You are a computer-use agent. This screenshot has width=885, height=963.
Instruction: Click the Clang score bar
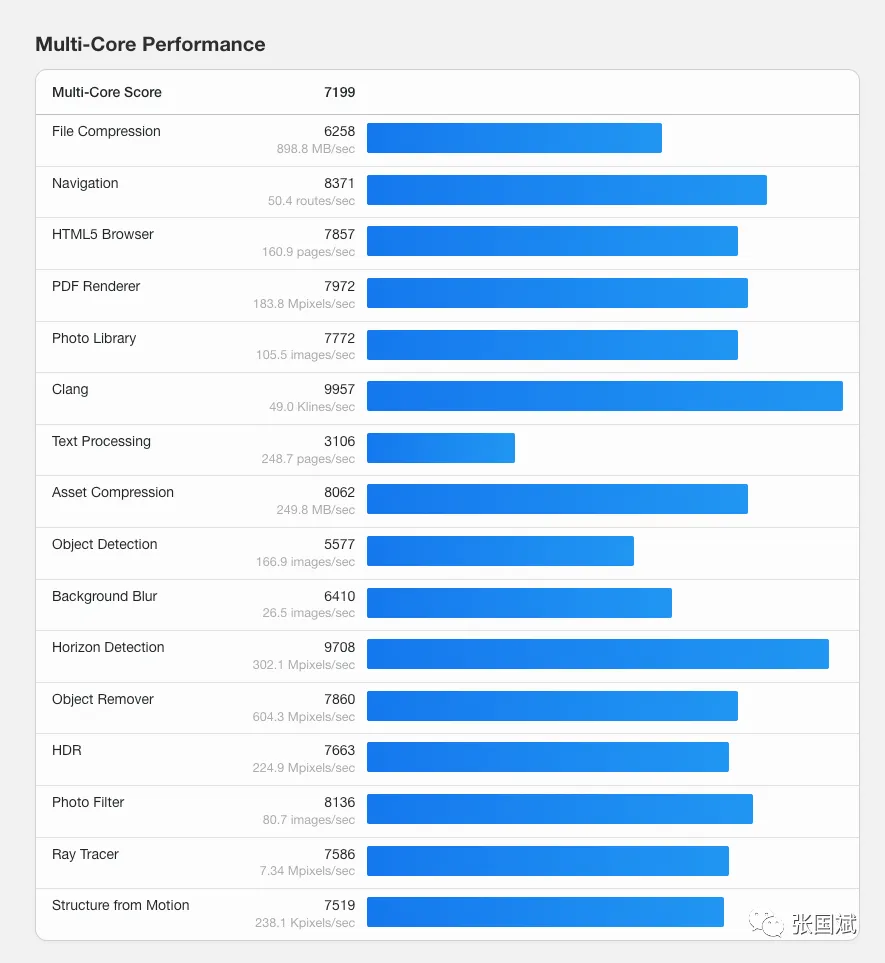pos(604,396)
